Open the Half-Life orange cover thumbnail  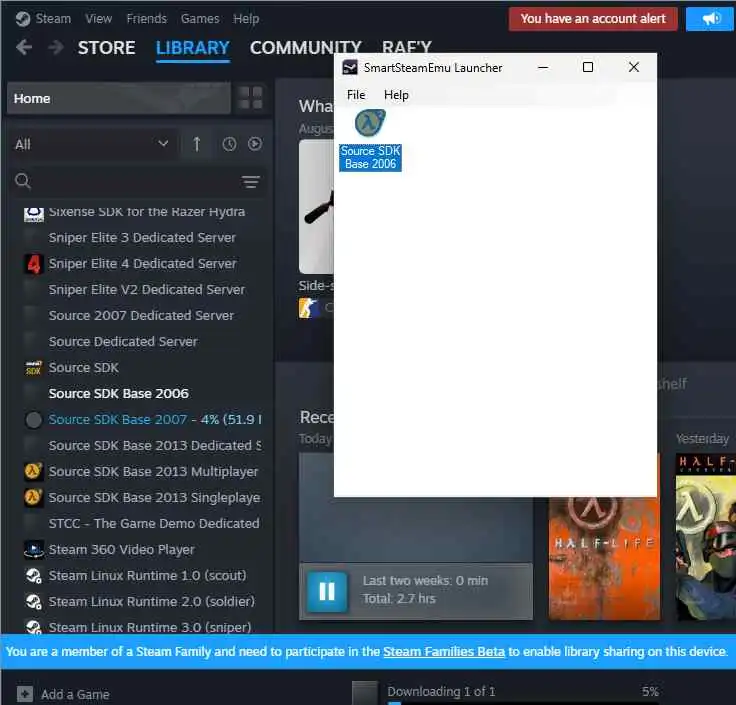click(604, 559)
